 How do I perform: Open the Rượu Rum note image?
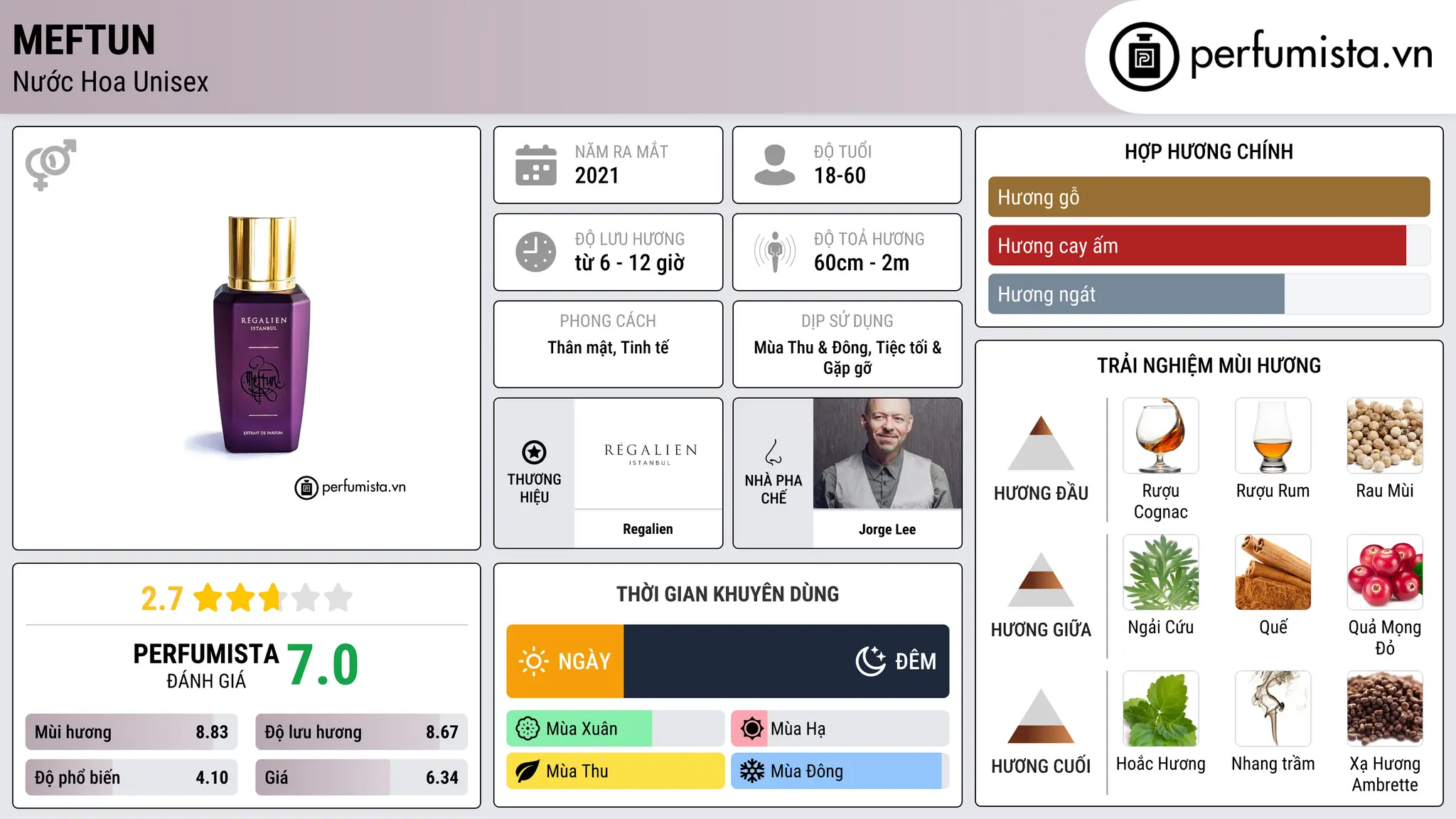tap(1273, 436)
